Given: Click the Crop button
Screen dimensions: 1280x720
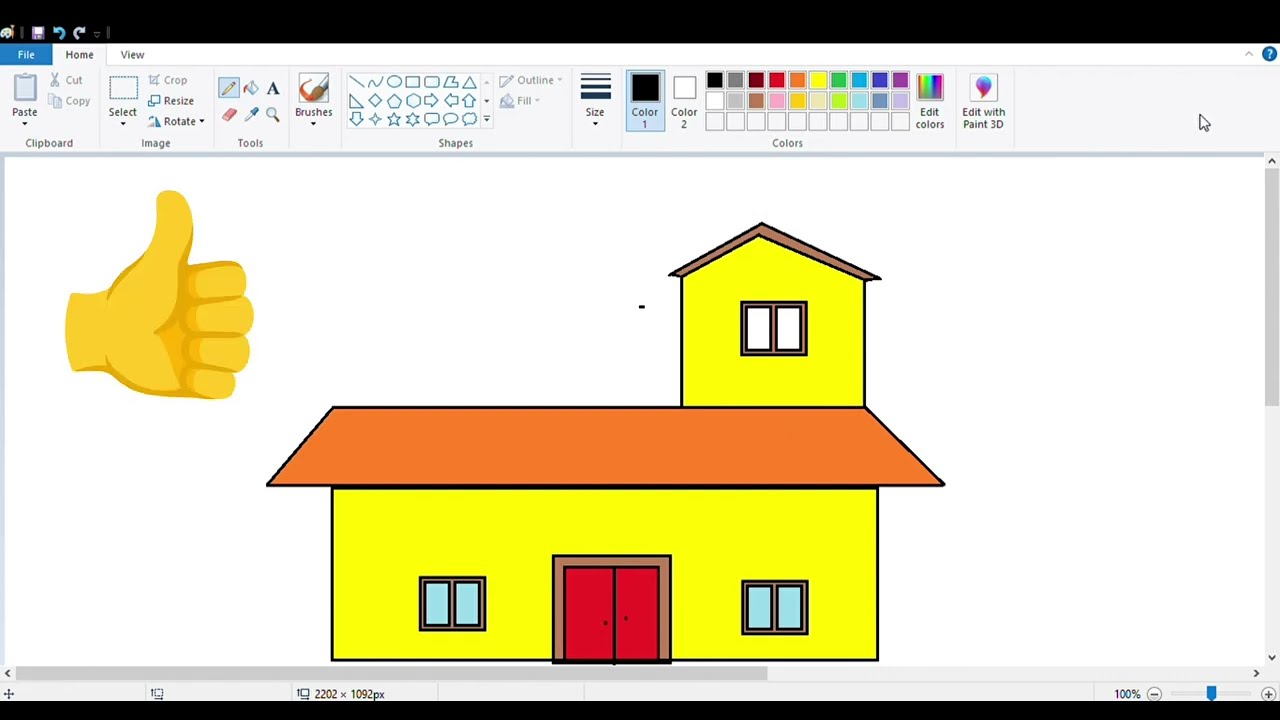Looking at the screenshot, I should 168,80.
